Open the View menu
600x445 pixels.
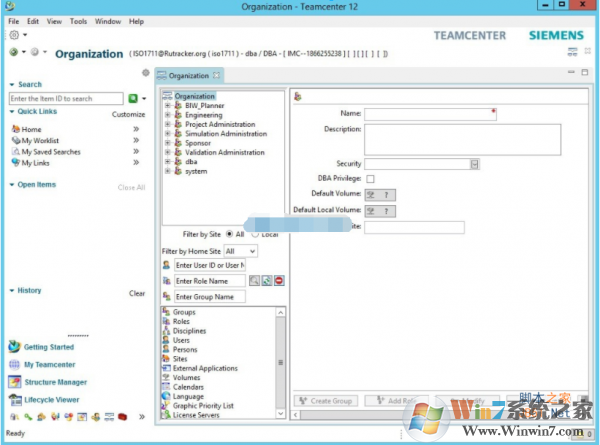(x=54, y=21)
